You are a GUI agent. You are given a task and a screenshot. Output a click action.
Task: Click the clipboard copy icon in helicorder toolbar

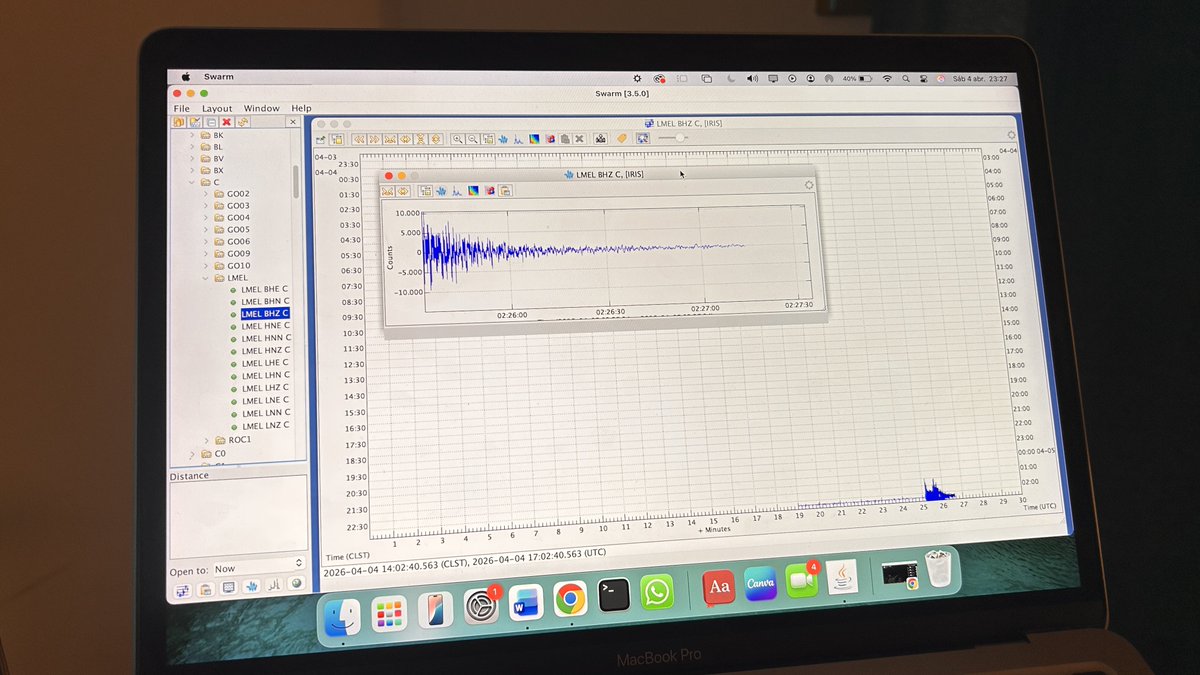(x=565, y=139)
